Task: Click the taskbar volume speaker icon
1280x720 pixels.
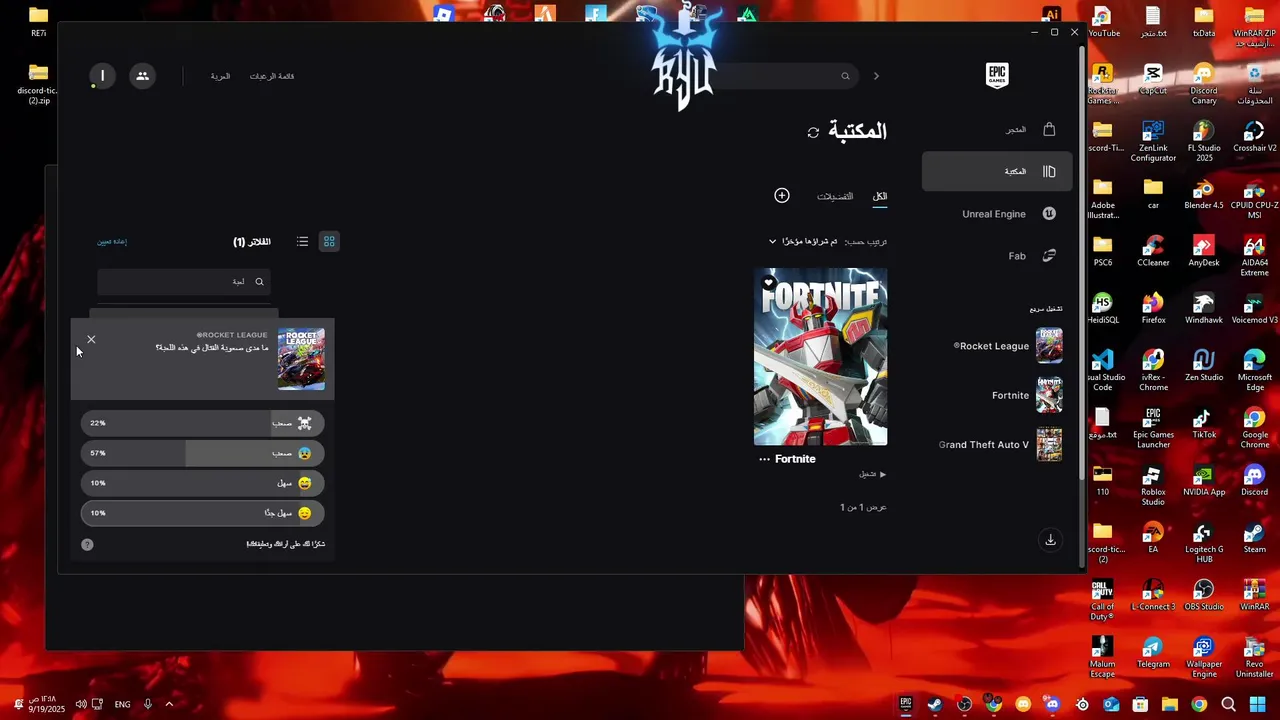Action: (81, 704)
